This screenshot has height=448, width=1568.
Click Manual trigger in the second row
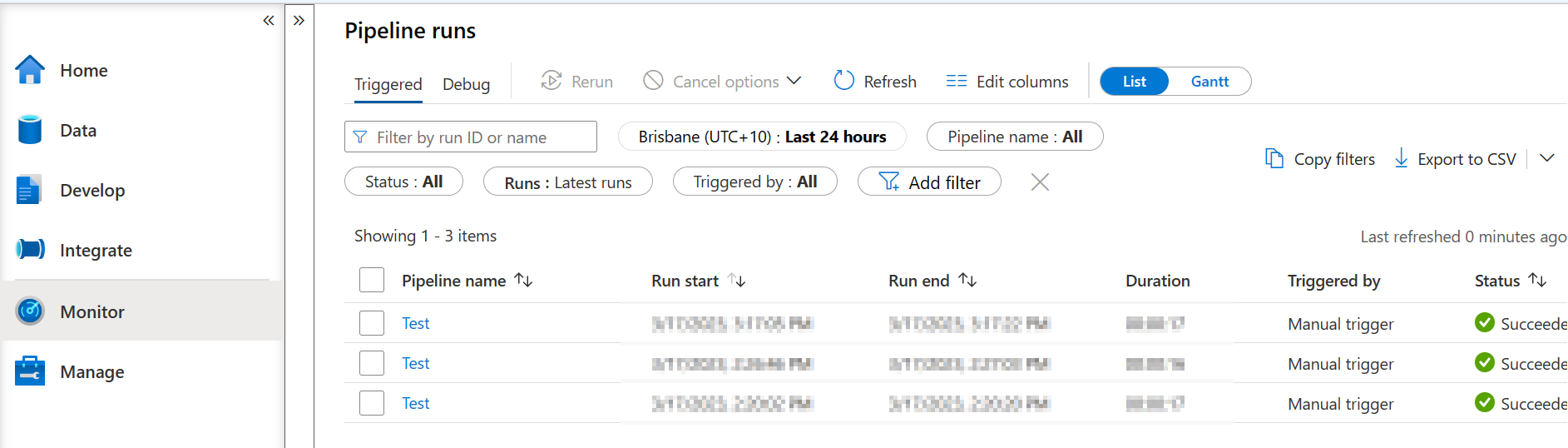click(x=1341, y=364)
